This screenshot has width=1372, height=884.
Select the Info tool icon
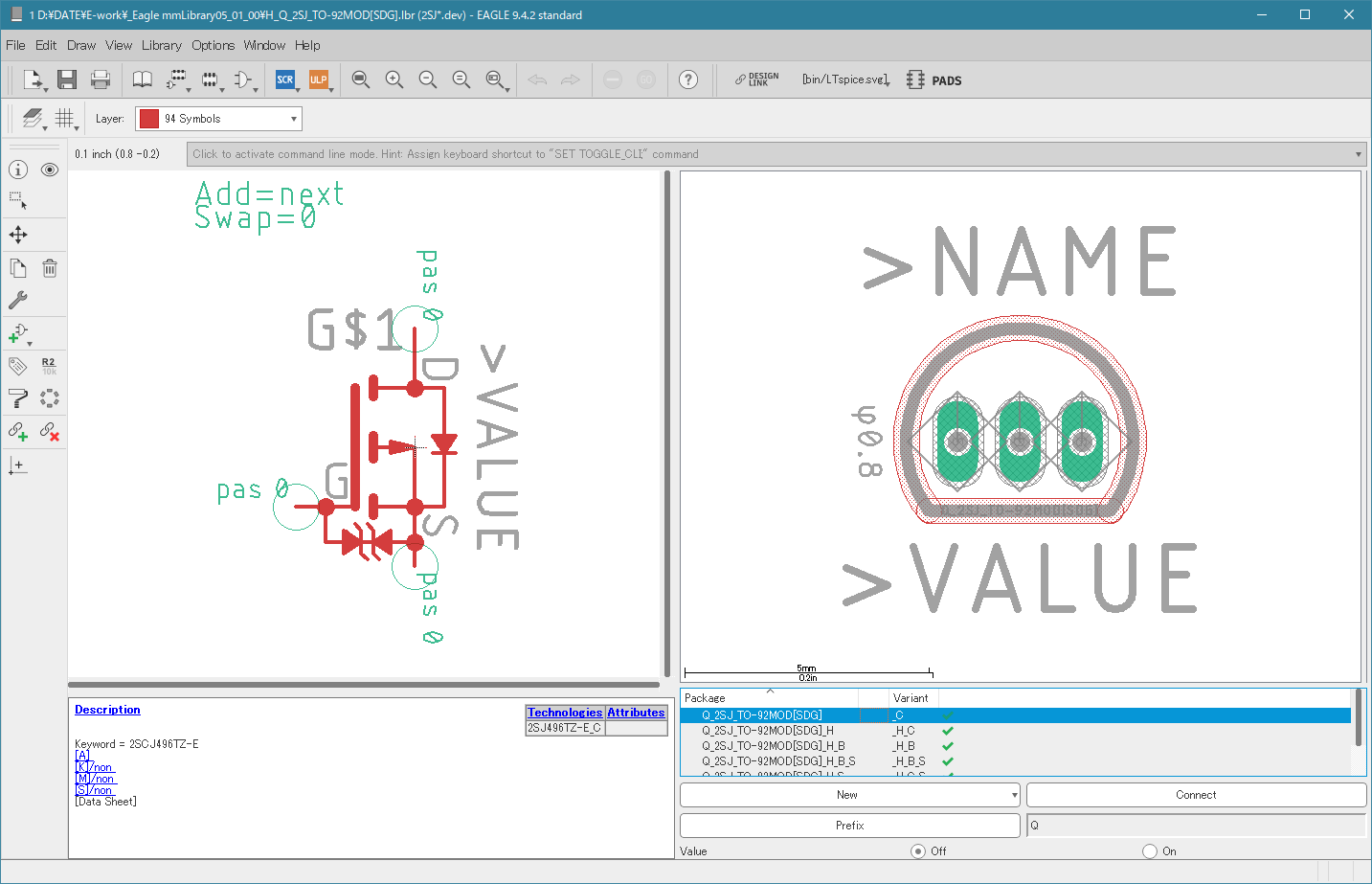[x=18, y=170]
